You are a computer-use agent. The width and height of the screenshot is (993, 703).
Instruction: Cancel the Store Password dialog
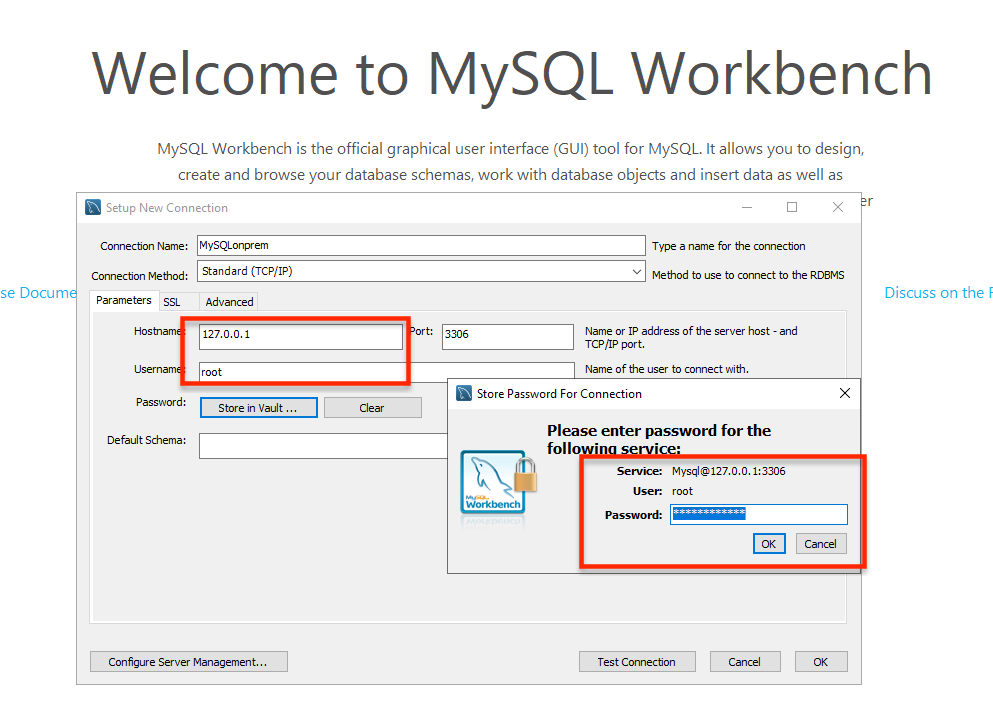(821, 543)
